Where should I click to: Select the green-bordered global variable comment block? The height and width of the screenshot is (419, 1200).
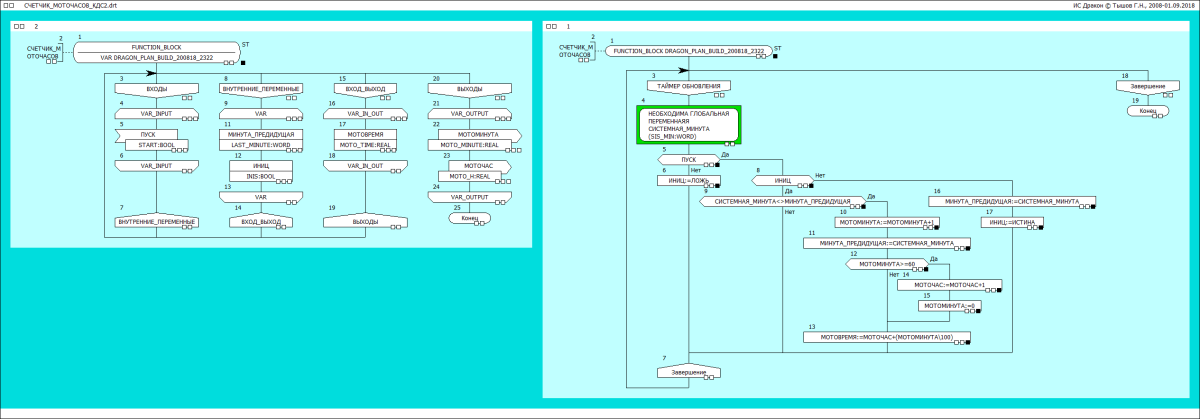pos(688,125)
